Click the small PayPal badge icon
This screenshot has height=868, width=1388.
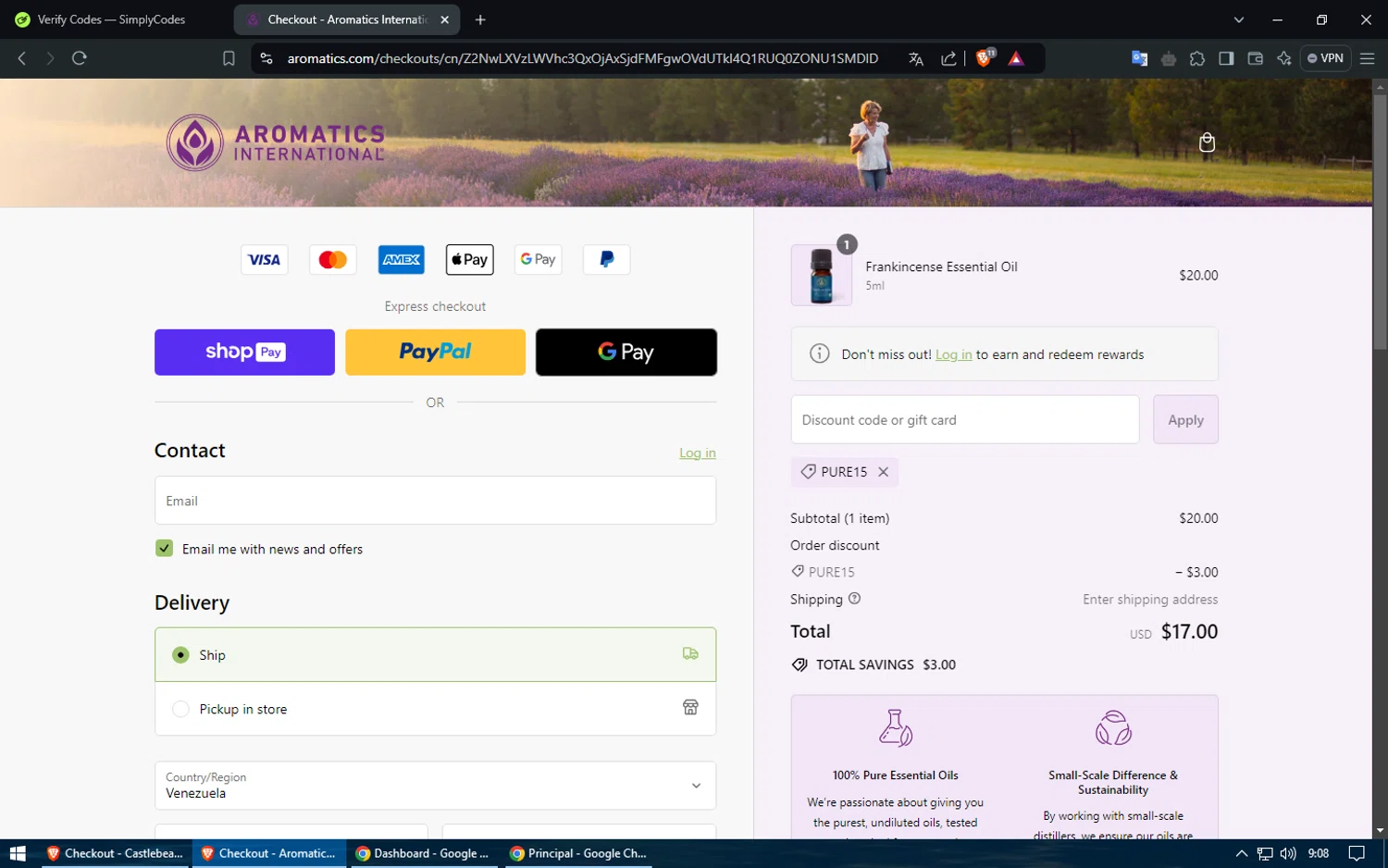click(x=606, y=260)
